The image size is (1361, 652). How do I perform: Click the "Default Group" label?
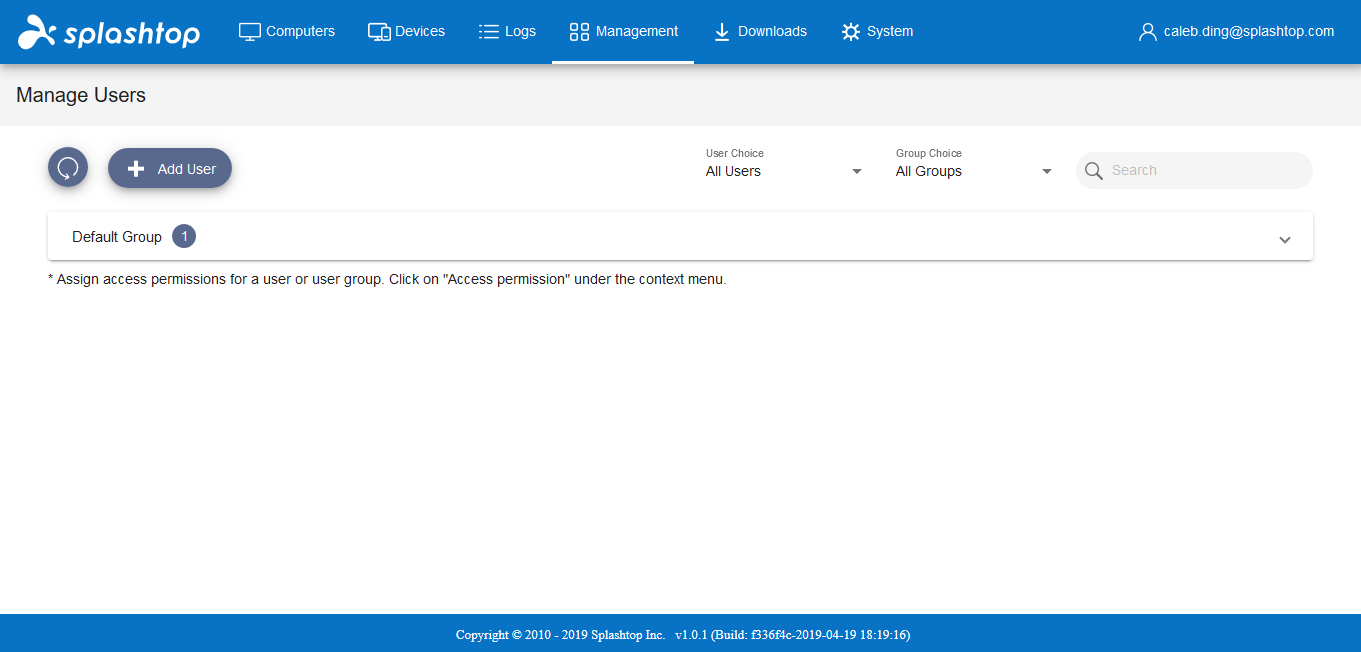click(117, 237)
